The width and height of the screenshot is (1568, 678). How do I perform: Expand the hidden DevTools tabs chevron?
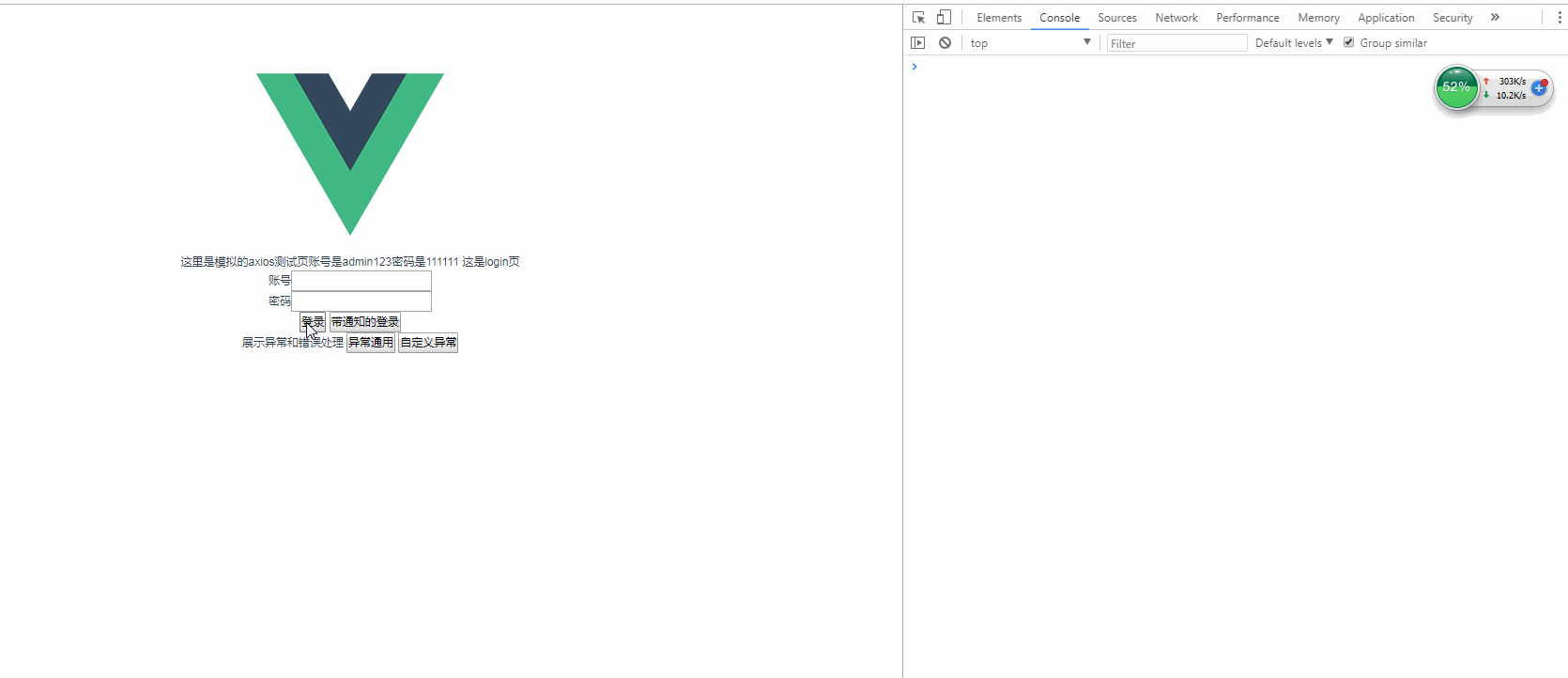[x=1495, y=17]
